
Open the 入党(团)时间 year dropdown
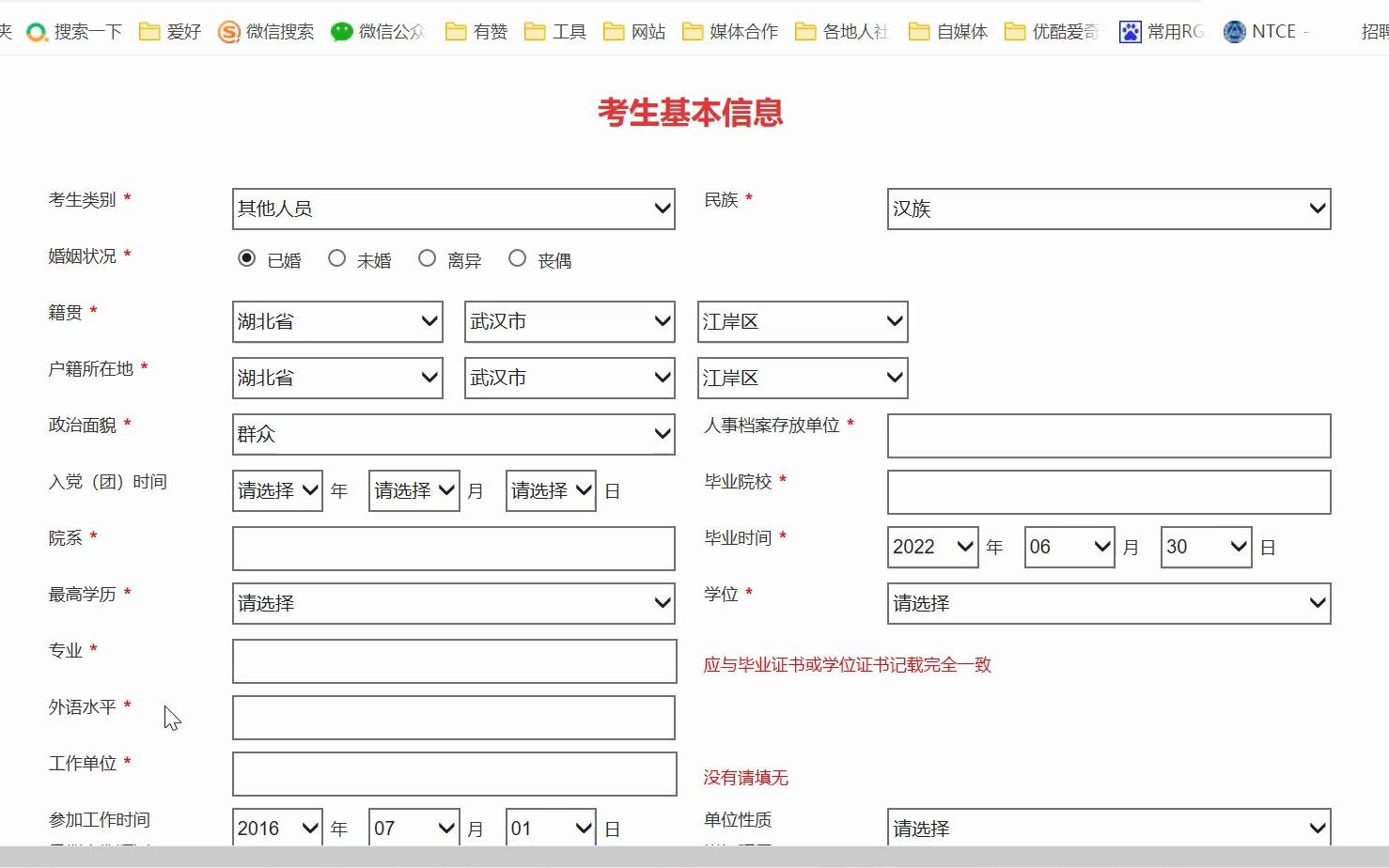pos(277,490)
